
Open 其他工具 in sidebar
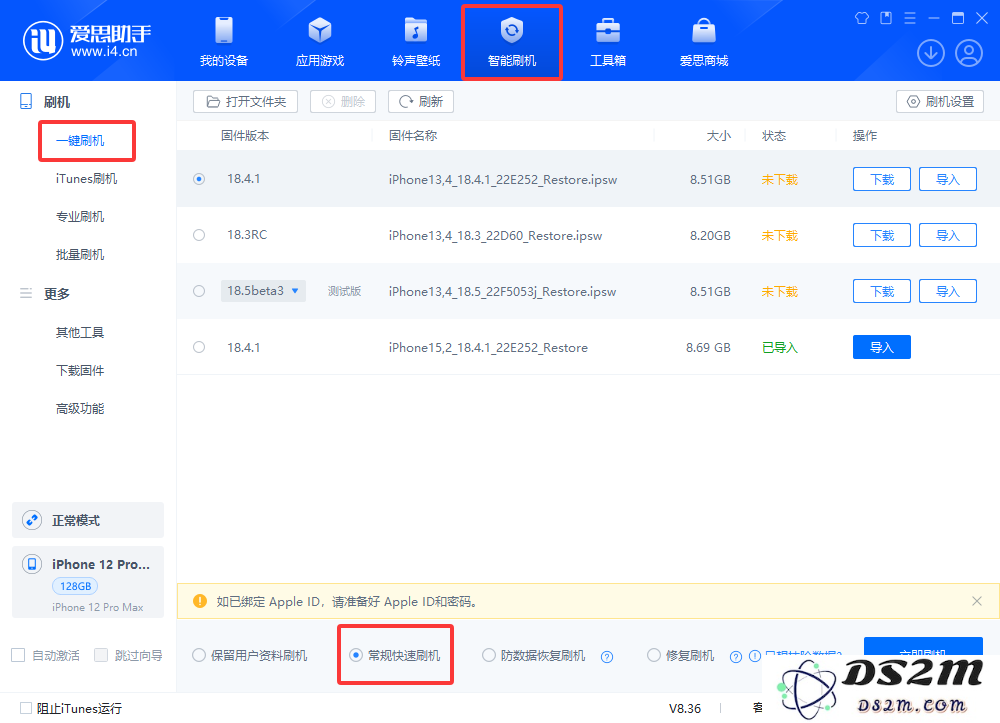(80, 333)
